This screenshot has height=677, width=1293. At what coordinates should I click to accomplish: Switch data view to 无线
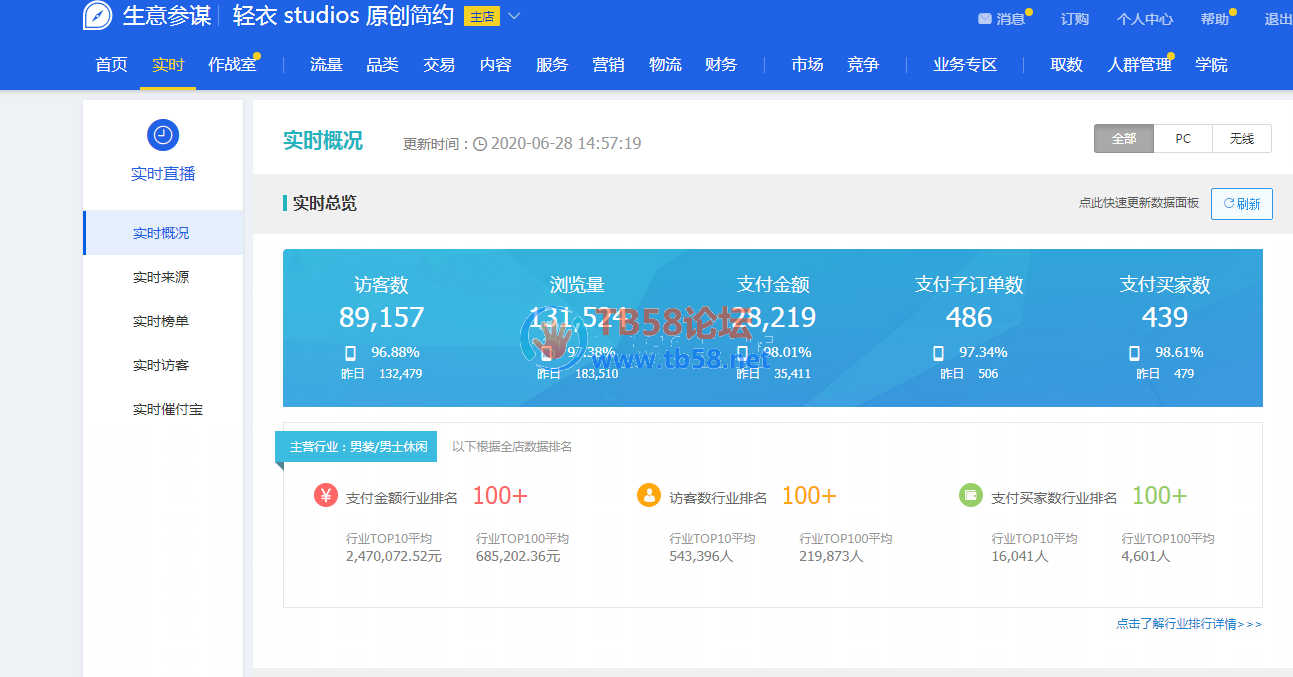point(1242,139)
